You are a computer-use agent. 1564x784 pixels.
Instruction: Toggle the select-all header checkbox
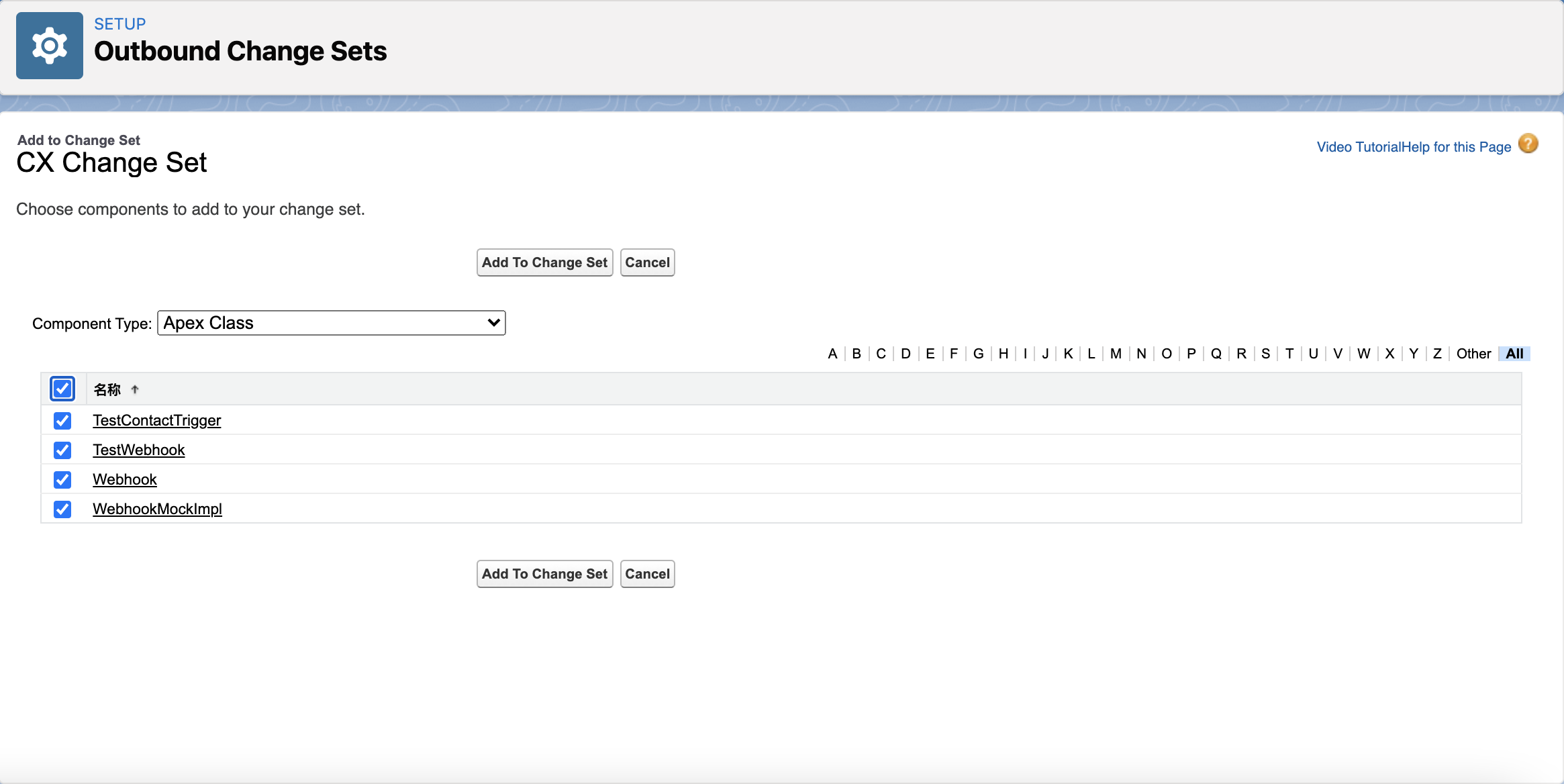tap(62, 389)
